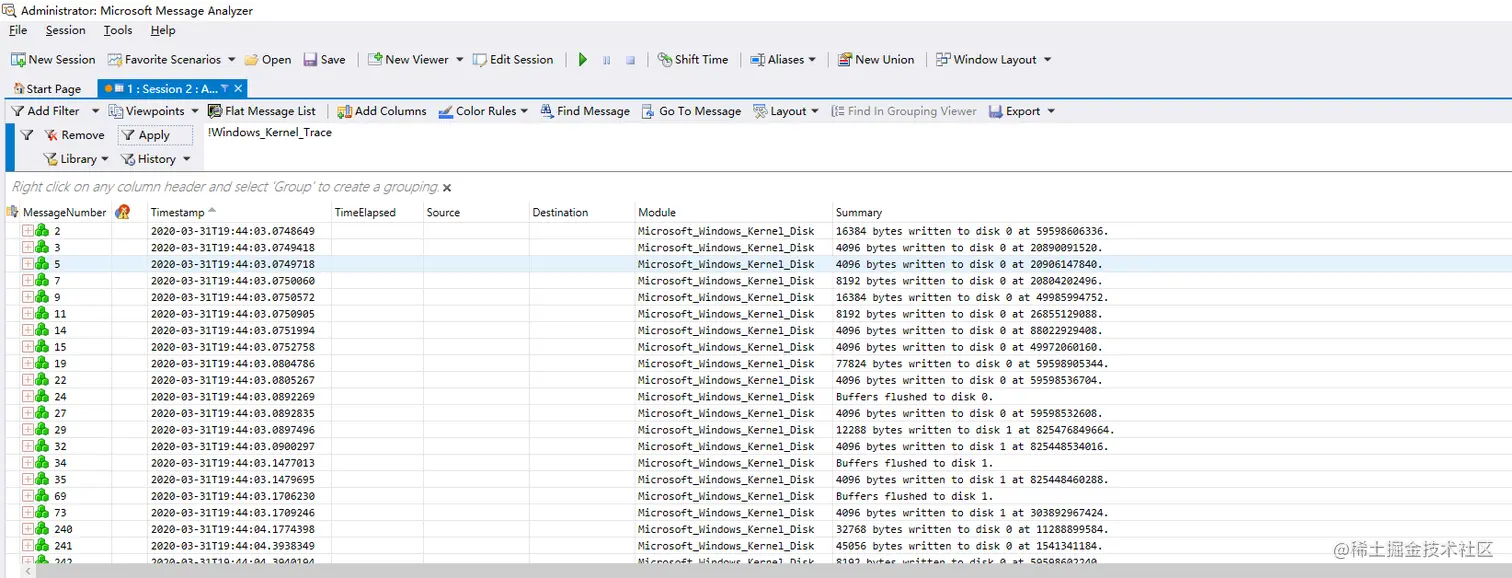Click the diagnosis column header icon

pos(123,212)
